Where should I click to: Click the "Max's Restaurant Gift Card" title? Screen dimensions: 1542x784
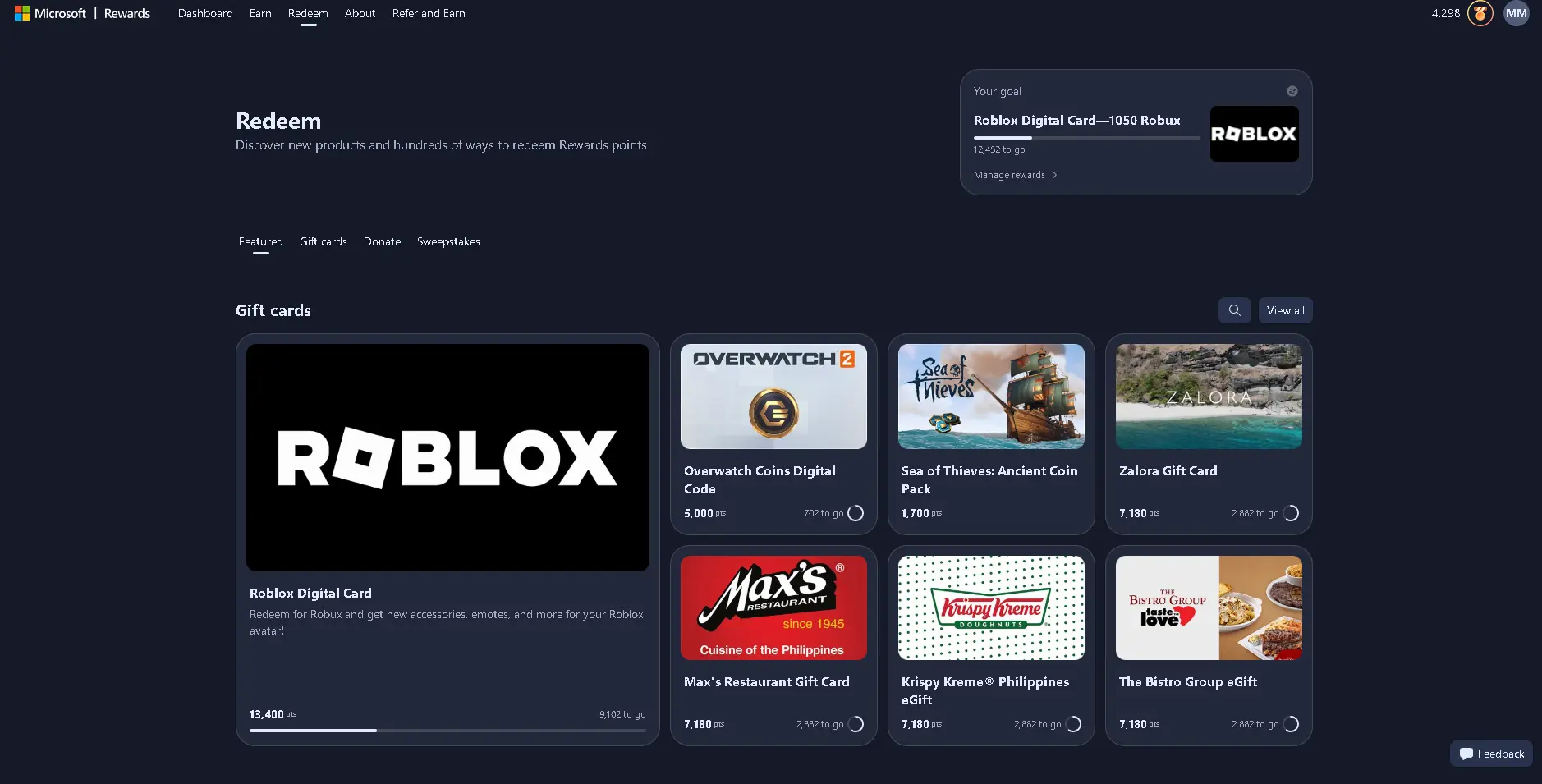click(x=767, y=681)
